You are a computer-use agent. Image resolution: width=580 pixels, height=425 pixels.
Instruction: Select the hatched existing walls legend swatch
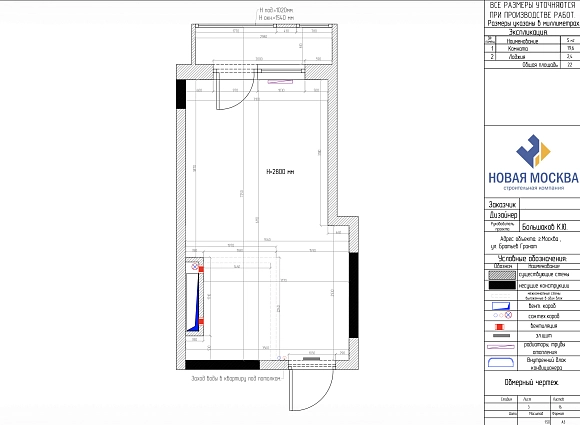(502, 275)
